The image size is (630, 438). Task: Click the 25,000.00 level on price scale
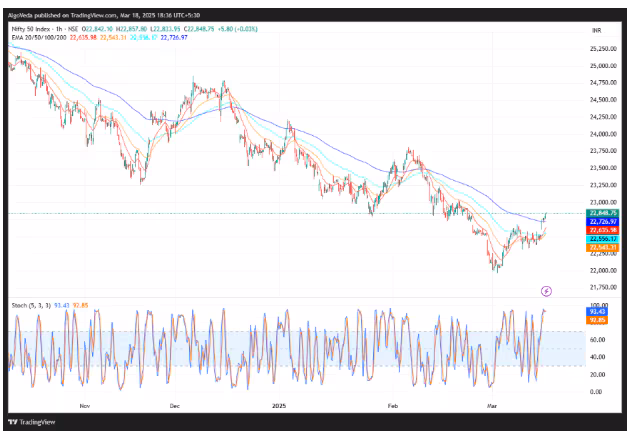click(602, 66)
